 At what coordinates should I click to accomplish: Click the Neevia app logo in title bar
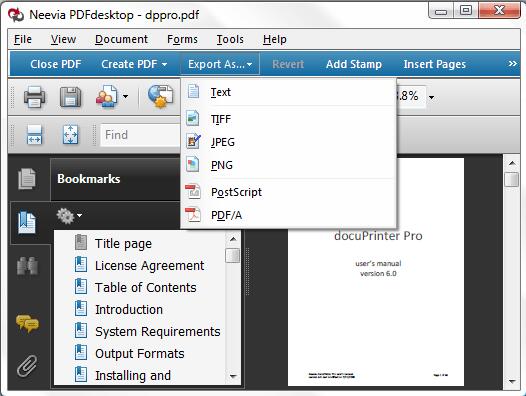[16, 15]
